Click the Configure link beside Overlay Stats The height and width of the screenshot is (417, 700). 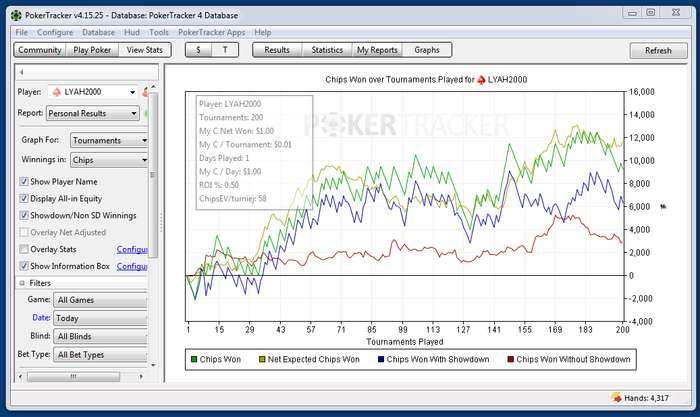(132, 249)
